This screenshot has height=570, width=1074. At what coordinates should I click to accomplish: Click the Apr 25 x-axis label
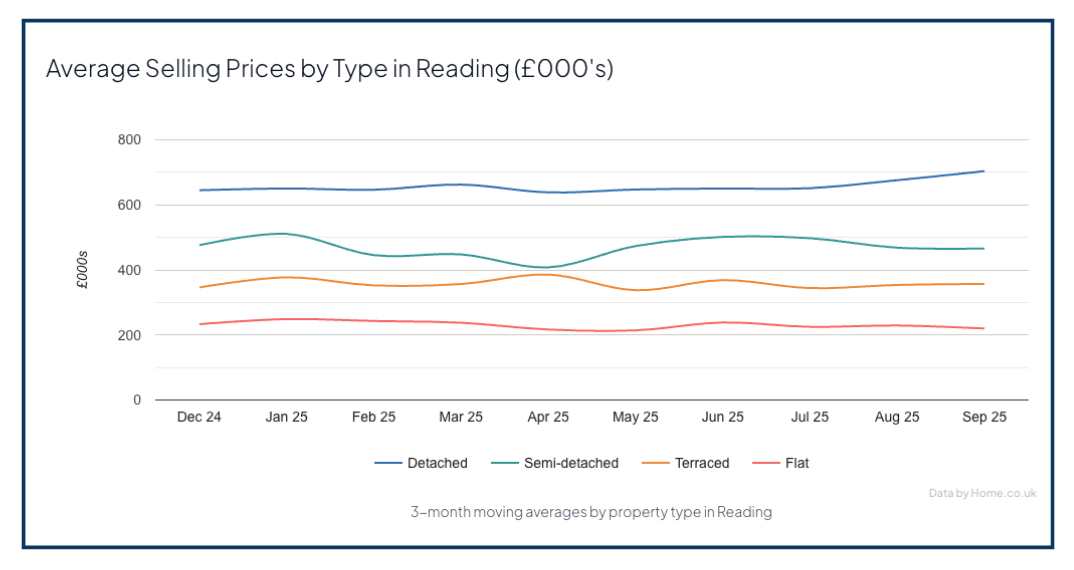[548, 418]
